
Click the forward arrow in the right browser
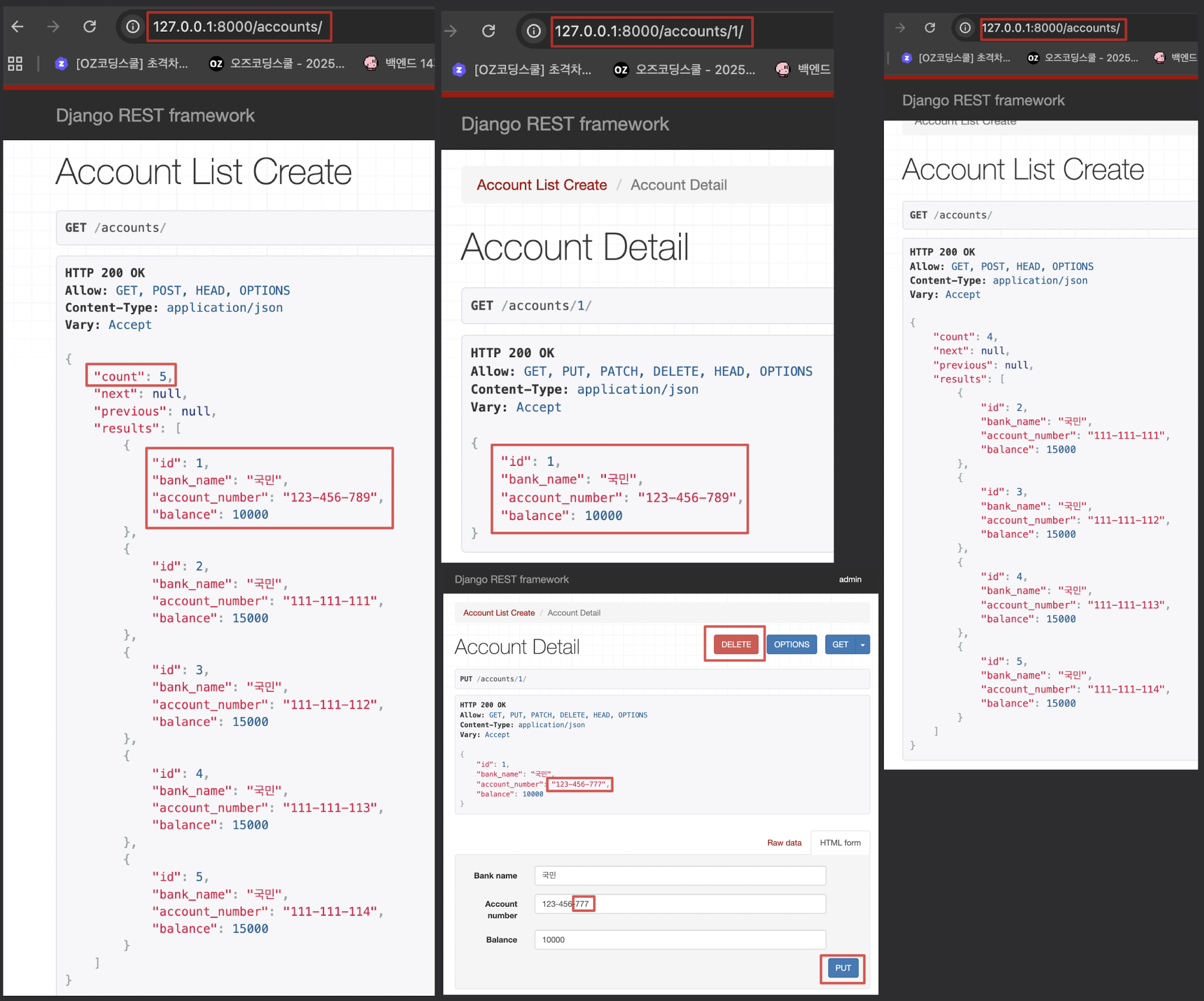(x=900, y=27)
